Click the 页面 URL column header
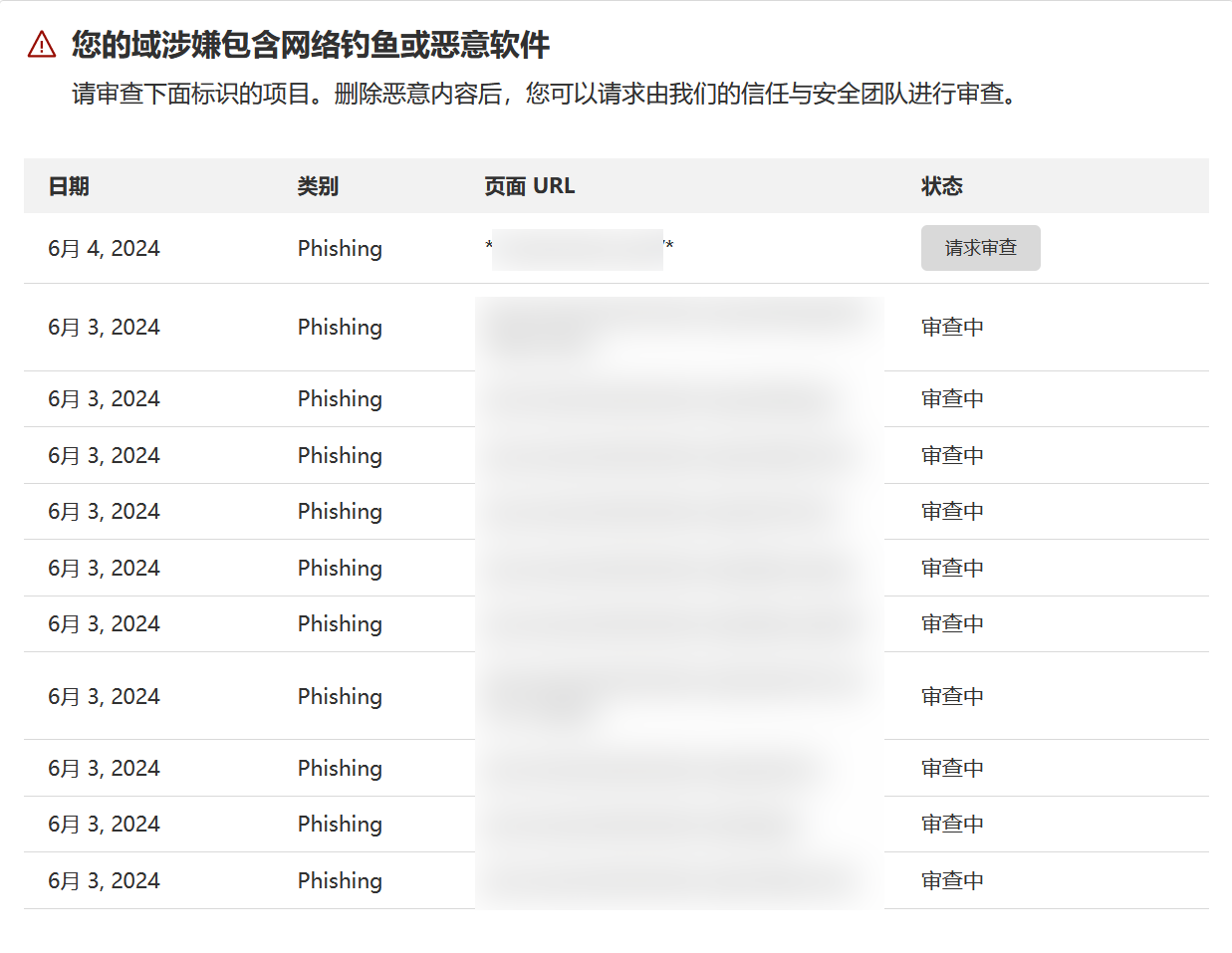This screenshot has height=953, width=1232. (x=529, y=186)
